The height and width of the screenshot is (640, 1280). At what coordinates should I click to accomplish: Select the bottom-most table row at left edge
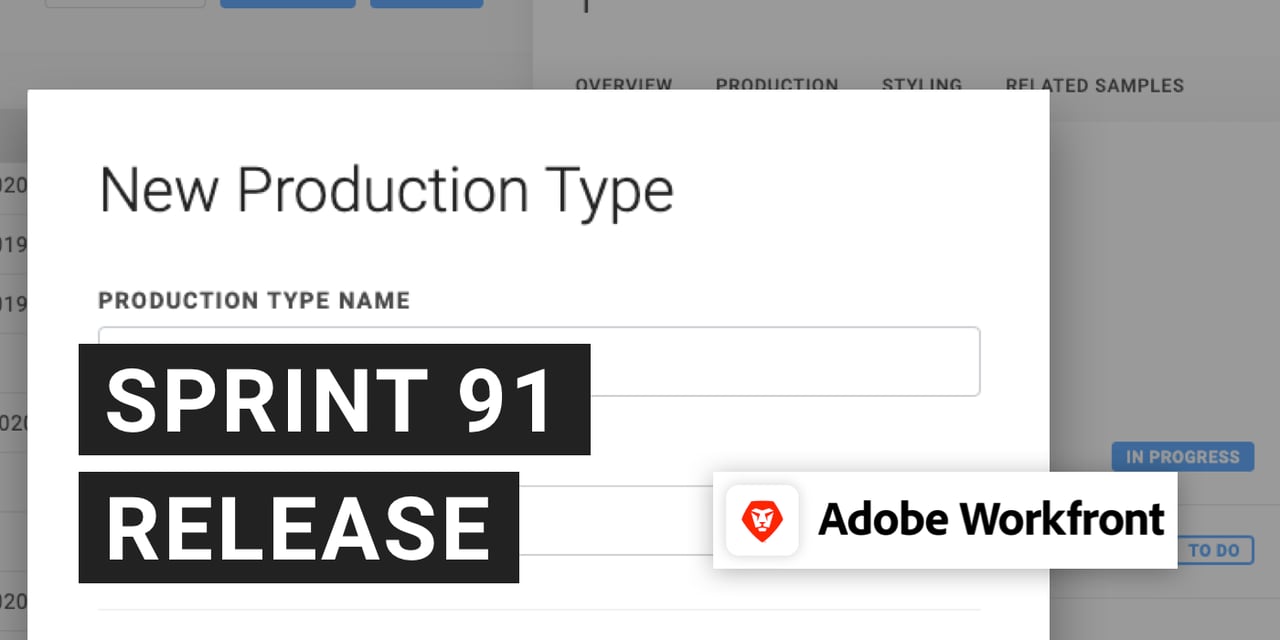pos(13,602)
